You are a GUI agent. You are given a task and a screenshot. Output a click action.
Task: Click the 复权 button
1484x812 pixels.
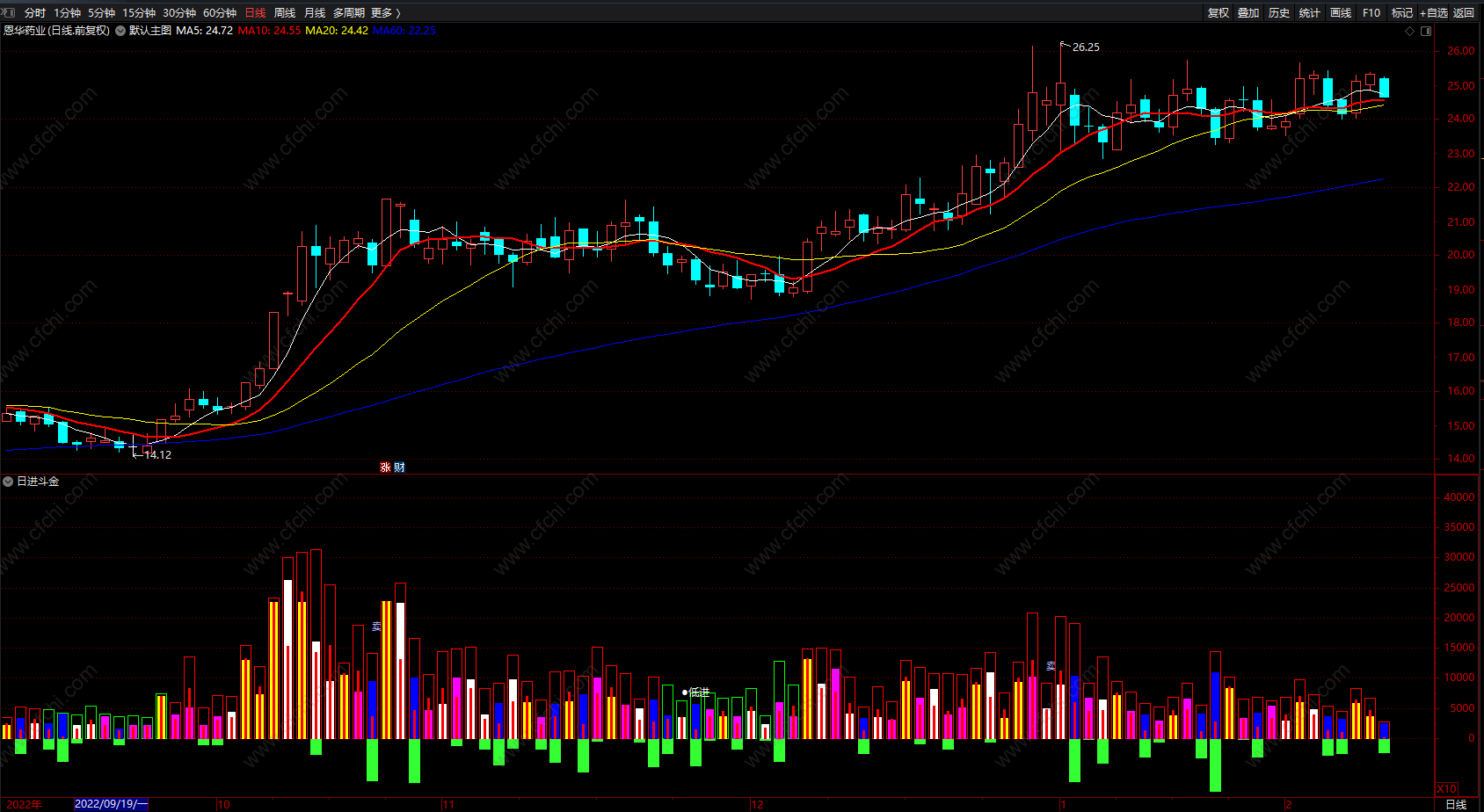click(x=1218, y=12)
